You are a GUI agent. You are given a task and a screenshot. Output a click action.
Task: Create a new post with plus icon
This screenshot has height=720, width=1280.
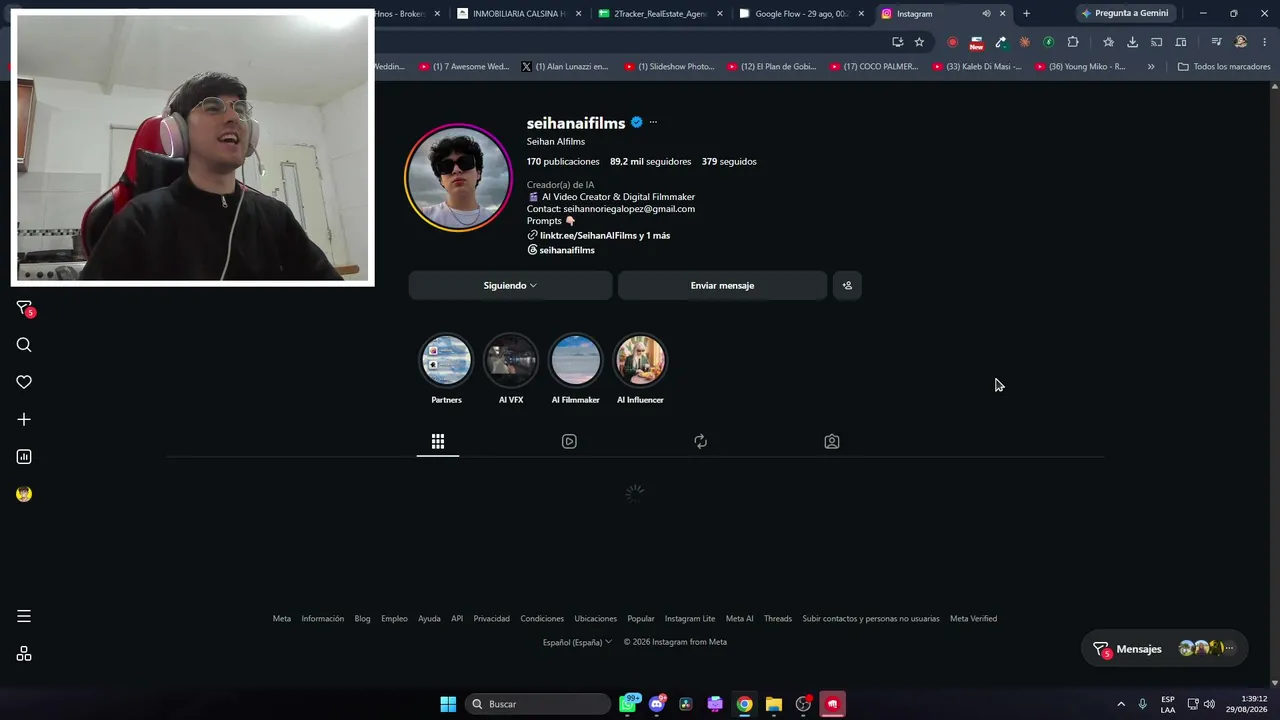click(24, 419)
